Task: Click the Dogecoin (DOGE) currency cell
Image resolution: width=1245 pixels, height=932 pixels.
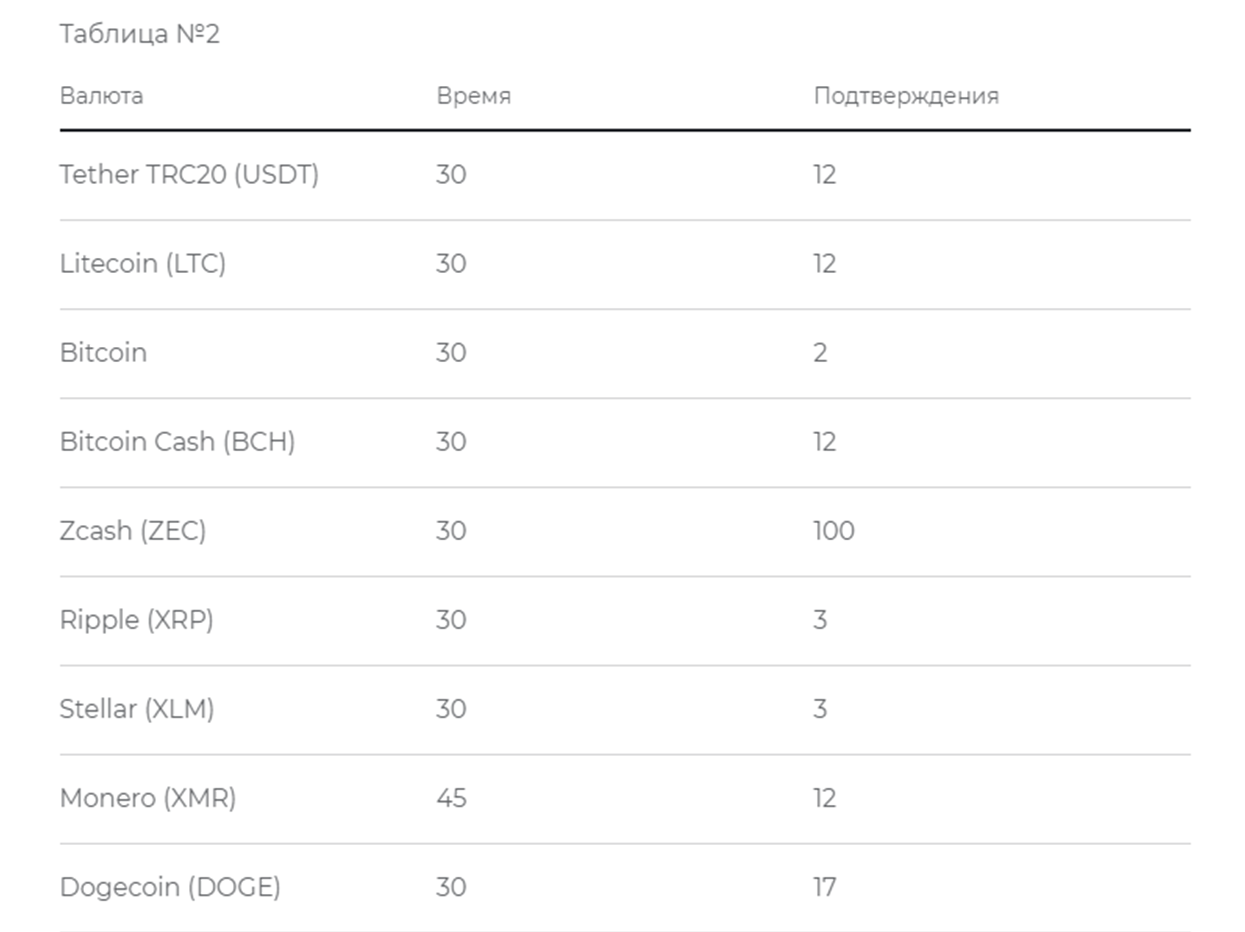Action: 170,887
